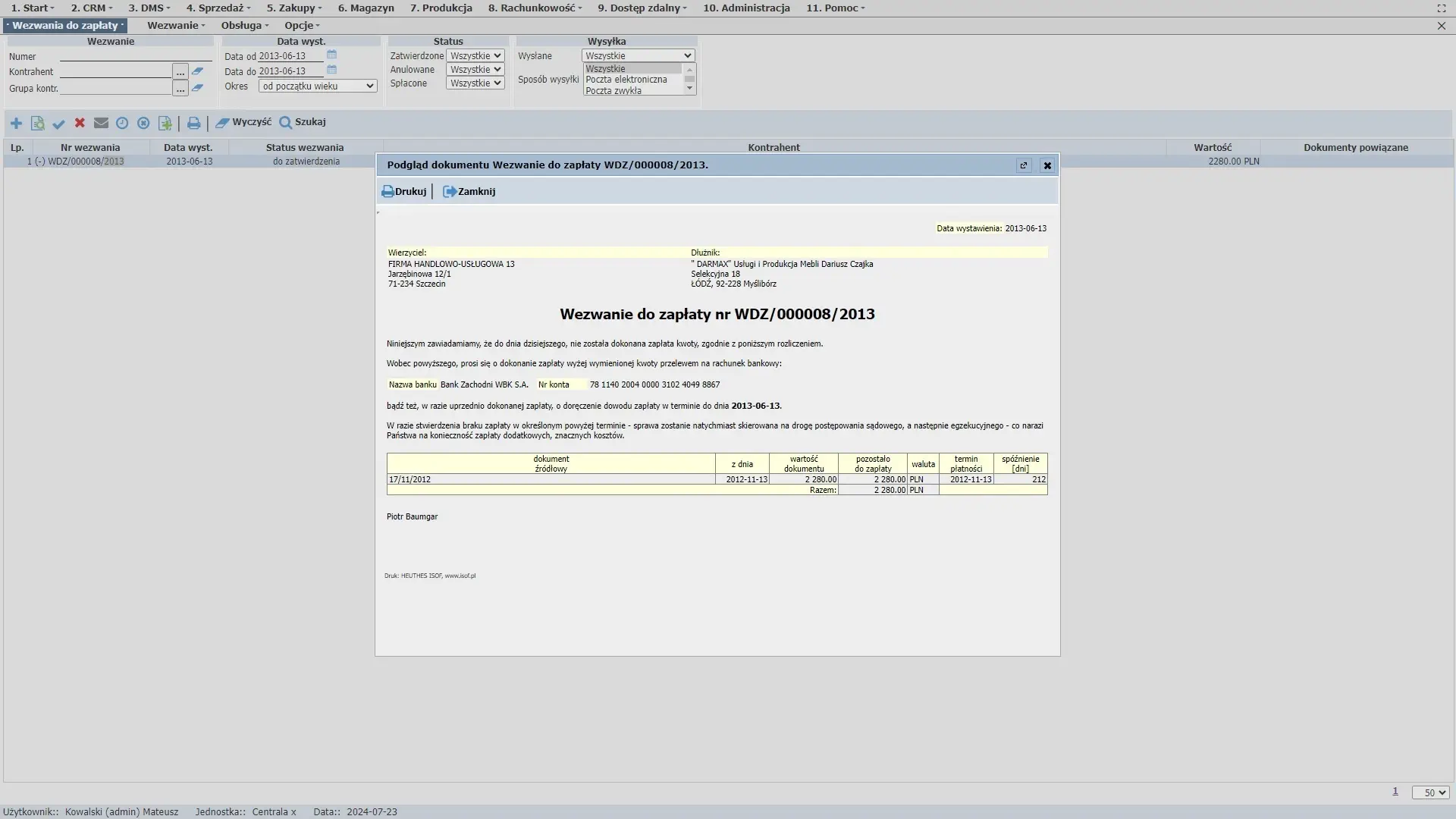Open calendar picker for Data od
1456x819 pixels.
pos(331,55)
